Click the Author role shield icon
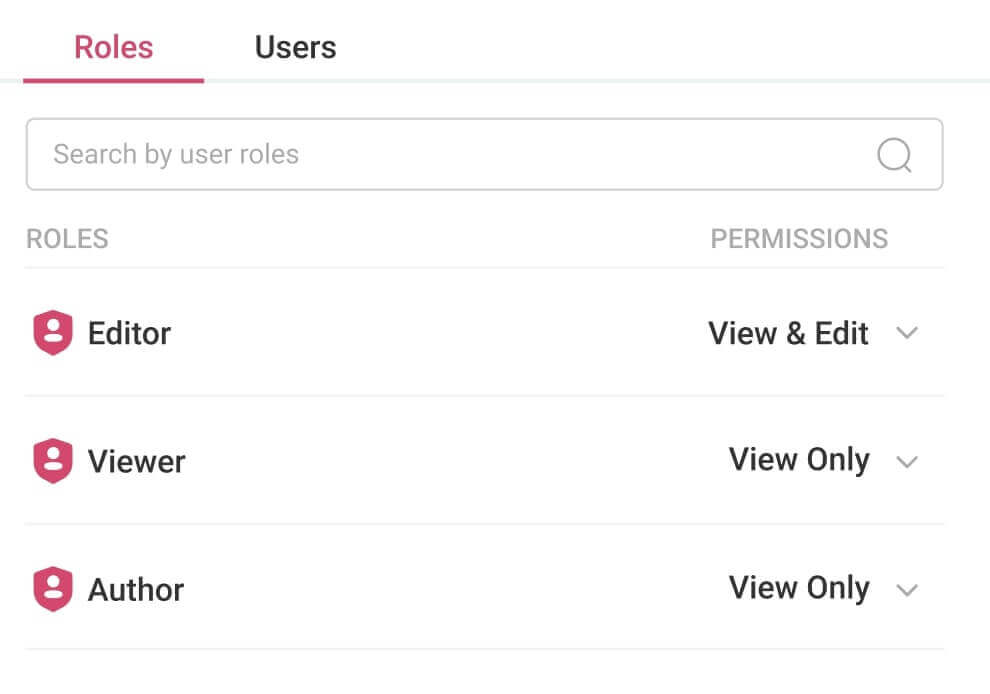Screen dimensions: 990x694 pos(53,589)
